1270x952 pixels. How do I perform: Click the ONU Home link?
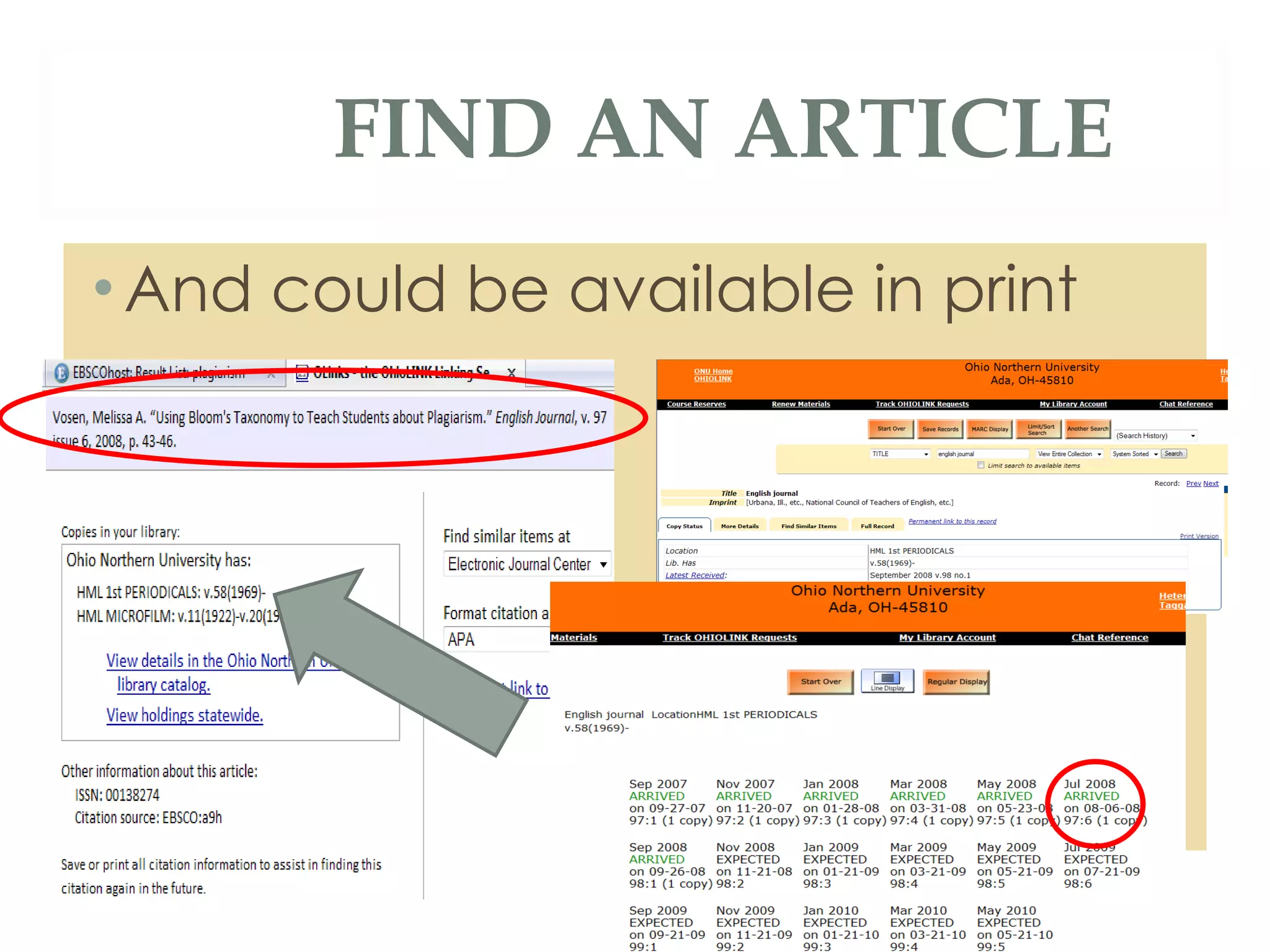point(713,371)
